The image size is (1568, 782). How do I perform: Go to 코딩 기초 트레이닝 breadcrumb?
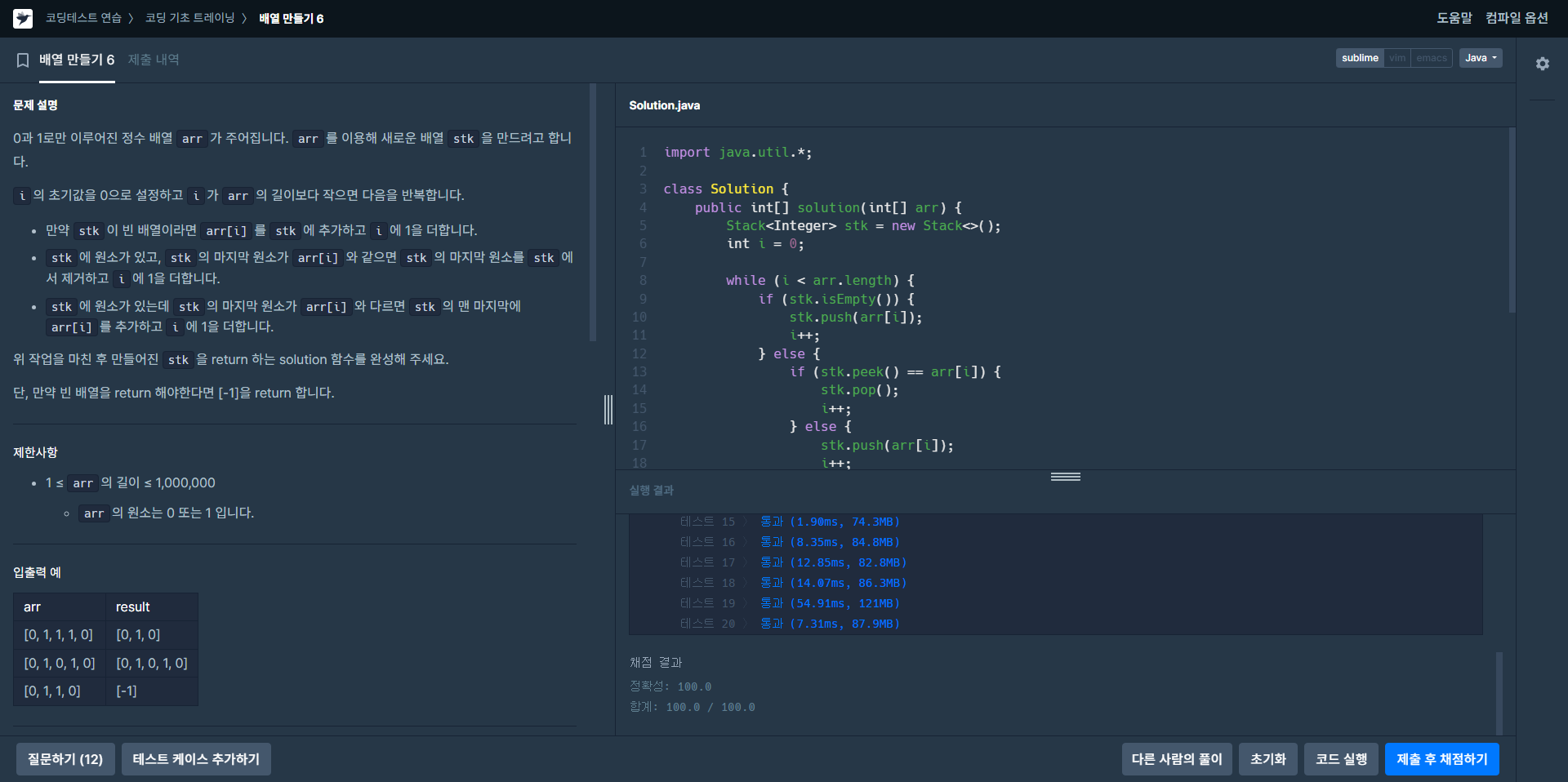[189, 18]
